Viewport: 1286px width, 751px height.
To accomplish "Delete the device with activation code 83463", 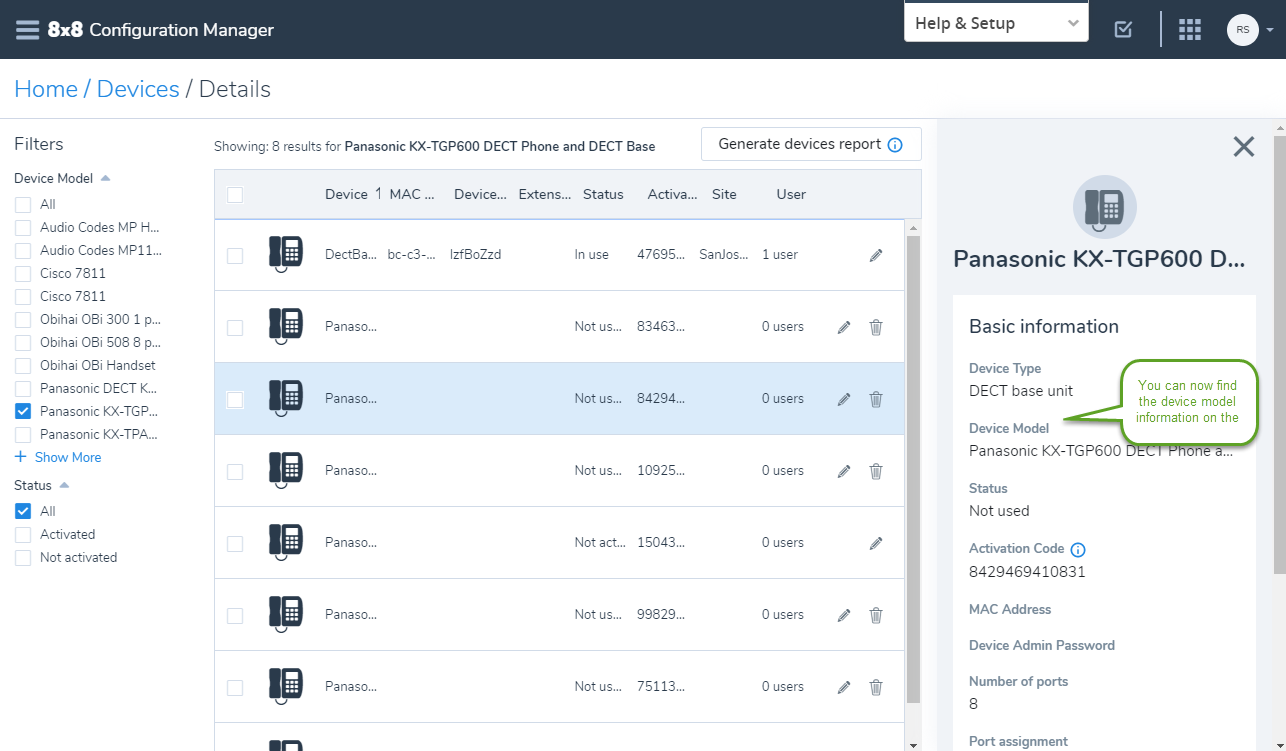I will [x=876, y=327].
